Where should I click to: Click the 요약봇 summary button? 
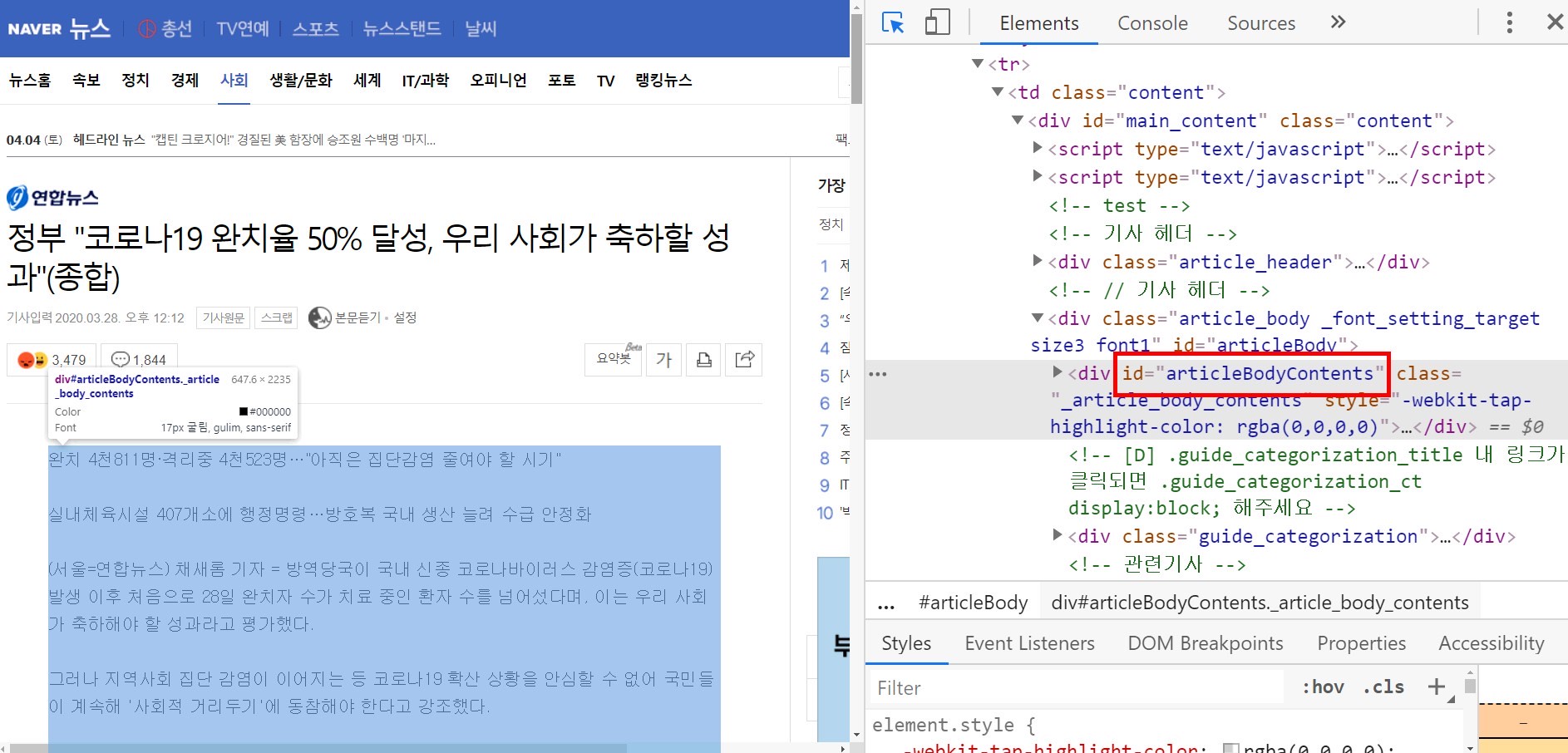click(614, 359)
